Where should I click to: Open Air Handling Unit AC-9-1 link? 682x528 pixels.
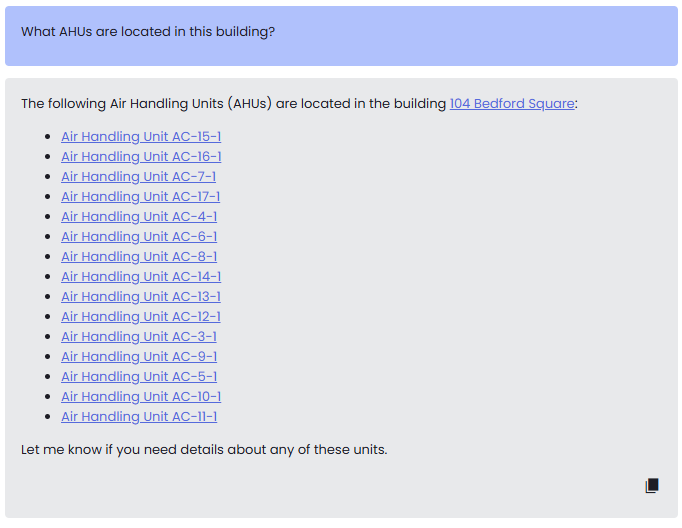point(139,357)
